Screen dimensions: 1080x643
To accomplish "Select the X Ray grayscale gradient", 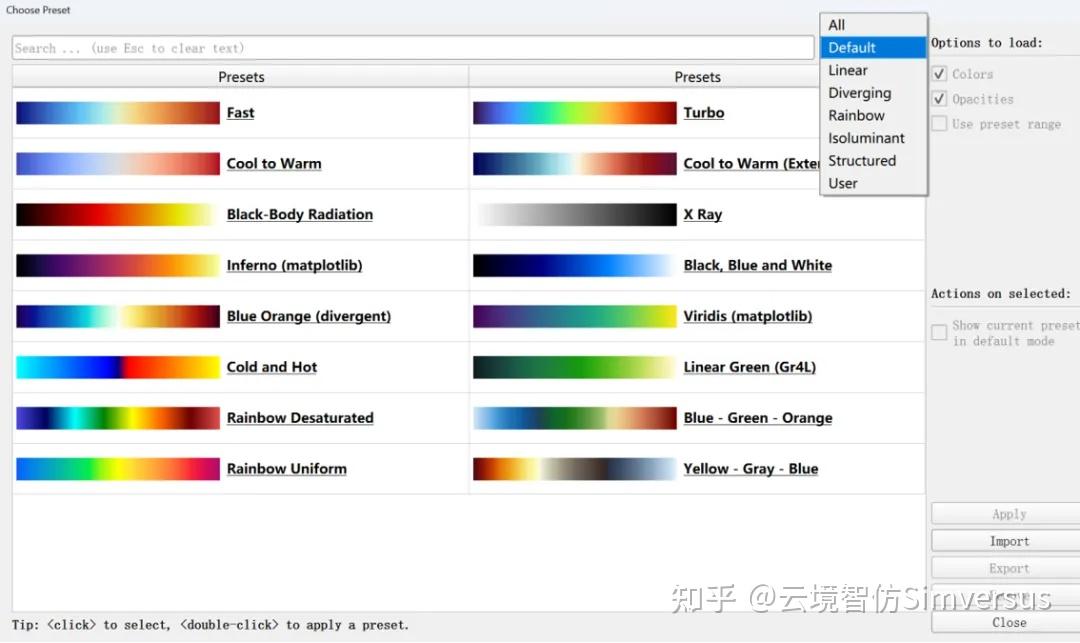I will point(575,215).
